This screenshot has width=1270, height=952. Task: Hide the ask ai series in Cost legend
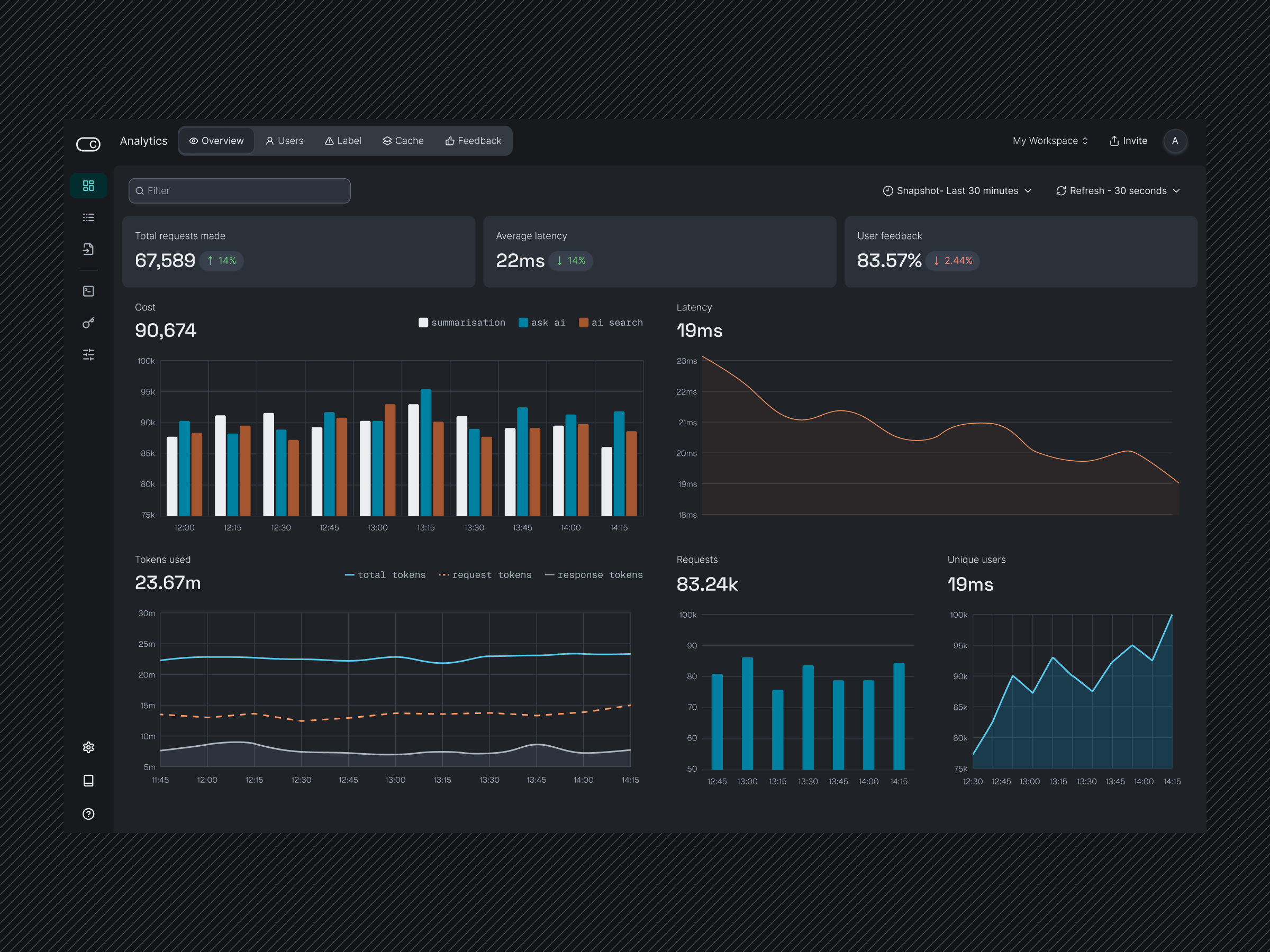541,322
